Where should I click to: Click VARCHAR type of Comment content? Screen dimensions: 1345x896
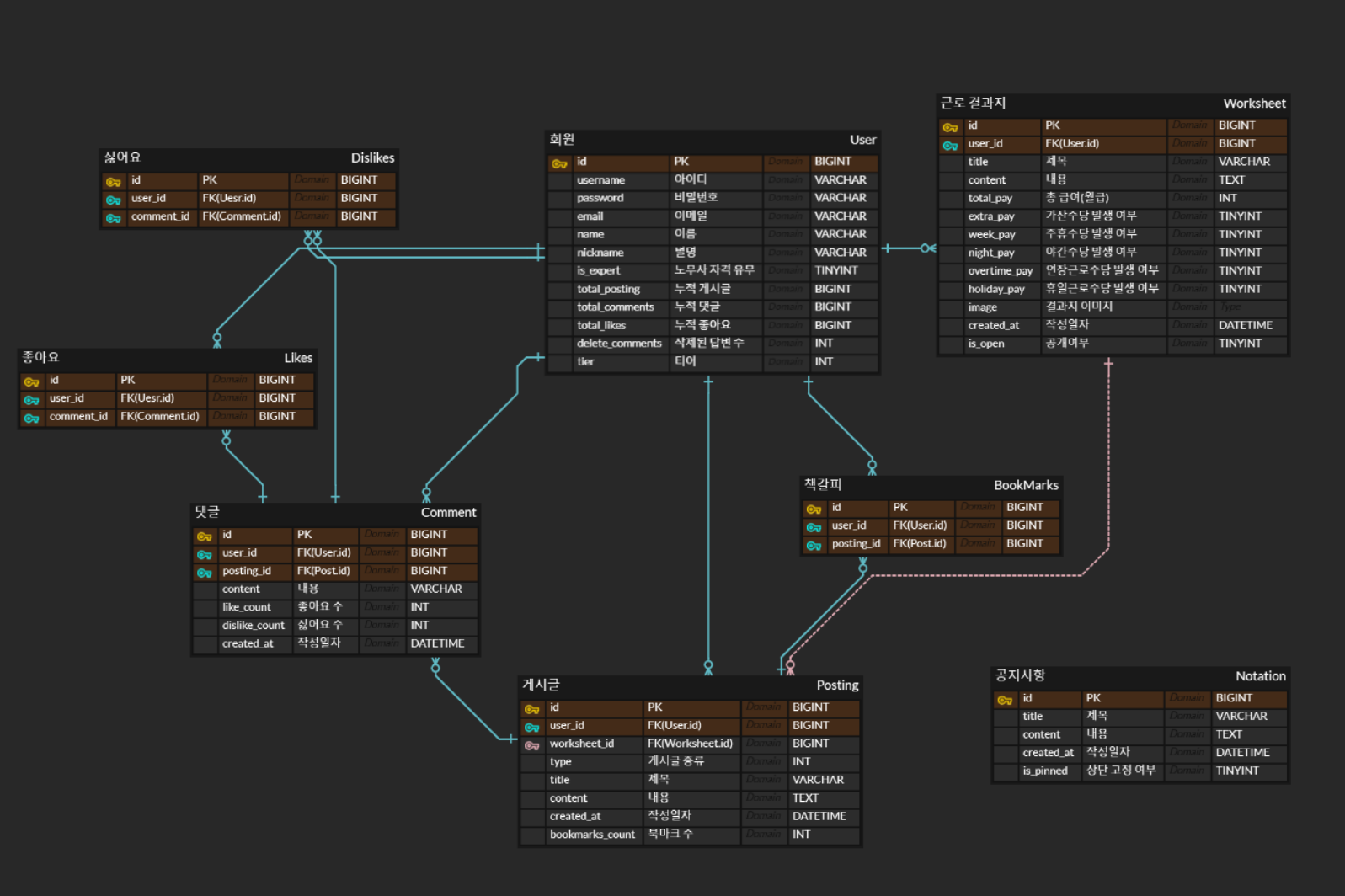[x=436, y=589]
